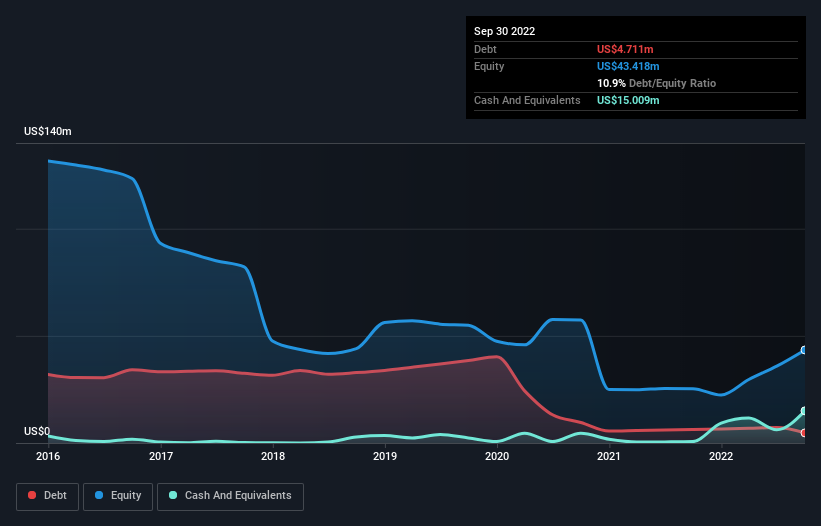Click the 2022 x-axis label

click(x=721, y=456)
